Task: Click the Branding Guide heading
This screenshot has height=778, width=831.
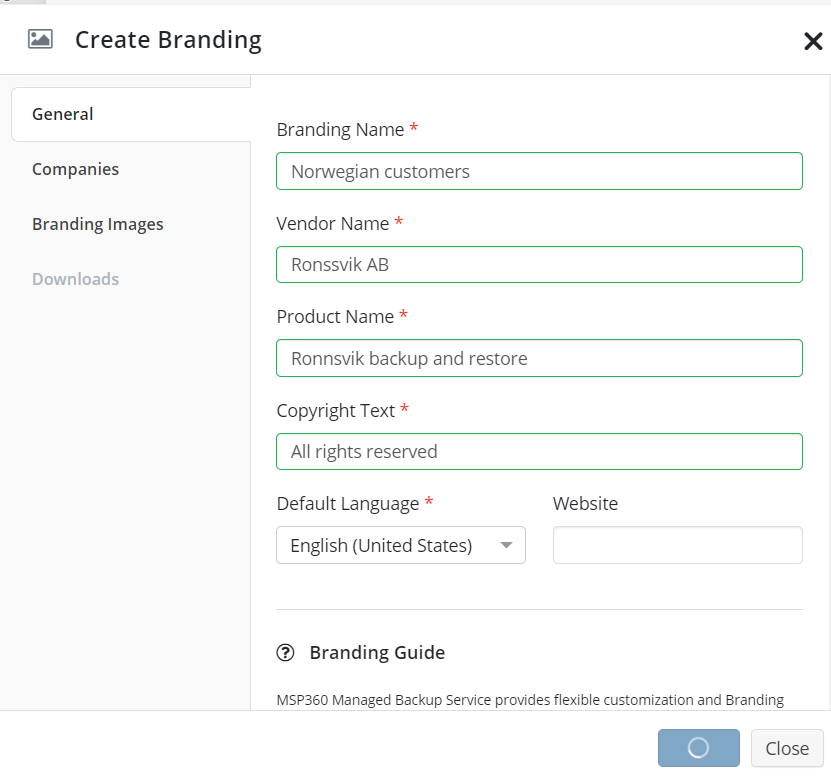Action: click(x=377, y=652)
